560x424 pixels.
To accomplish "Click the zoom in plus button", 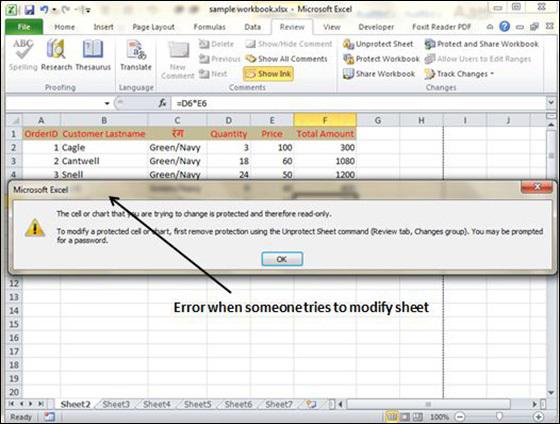I will click(538, 416).
